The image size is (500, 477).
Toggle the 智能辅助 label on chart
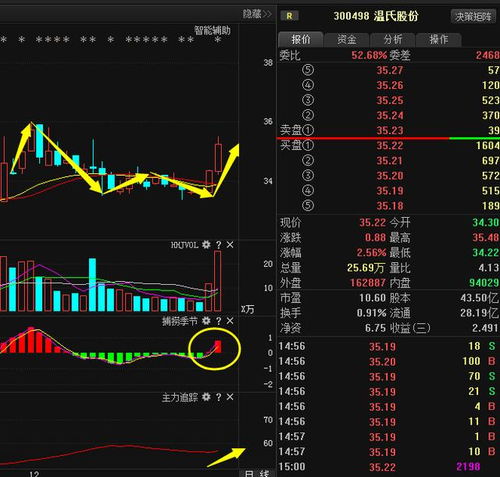pos(212,31)
